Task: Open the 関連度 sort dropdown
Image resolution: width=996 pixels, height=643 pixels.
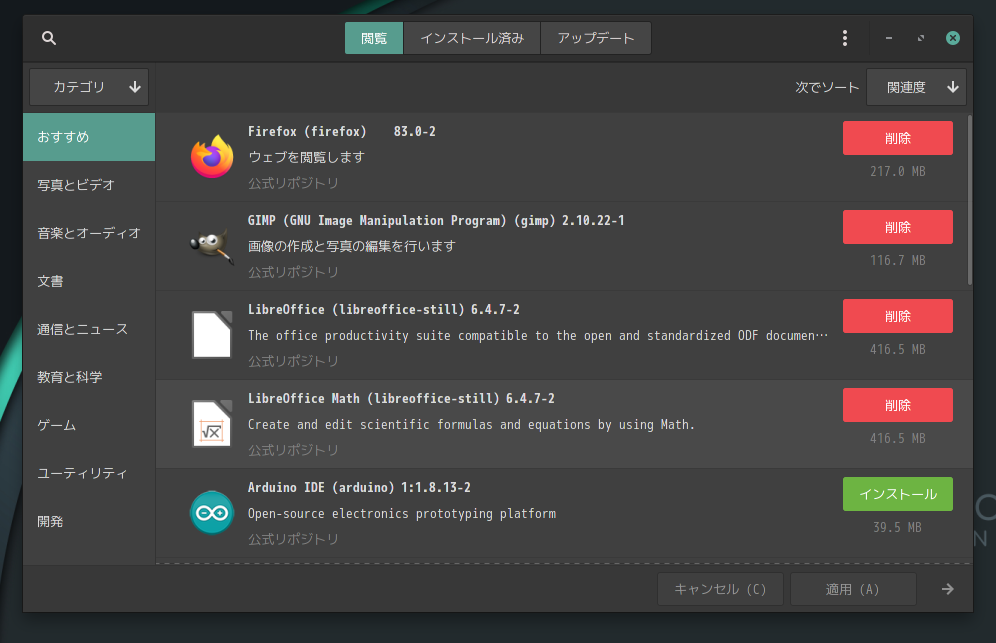Action: (917, 87)
